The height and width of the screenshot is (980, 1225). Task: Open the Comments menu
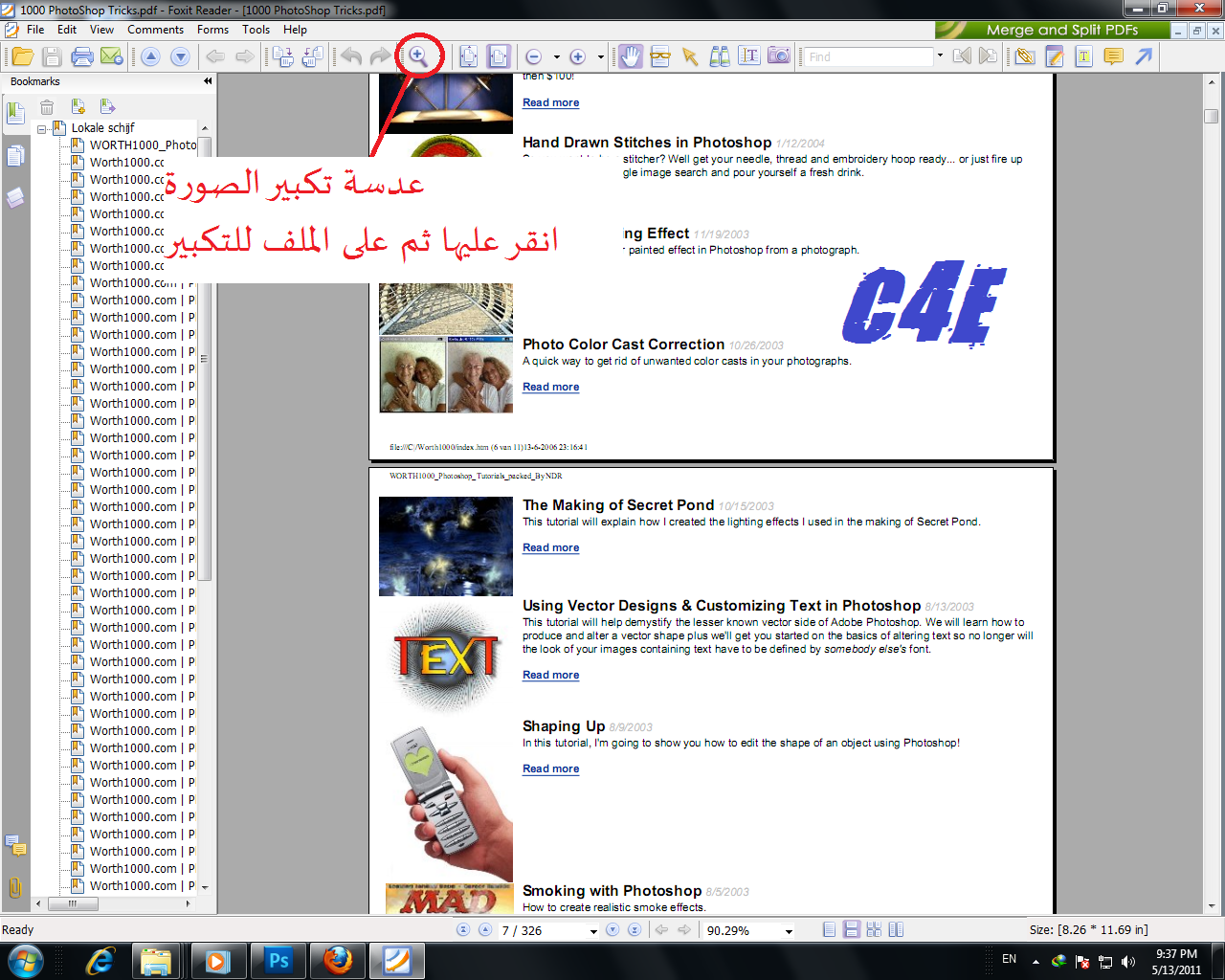[x=155, y=30]
